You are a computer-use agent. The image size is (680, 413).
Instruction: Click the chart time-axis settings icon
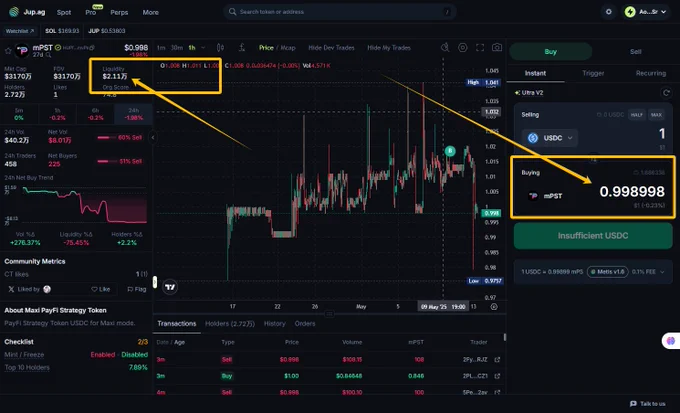[x=494, y=307]
